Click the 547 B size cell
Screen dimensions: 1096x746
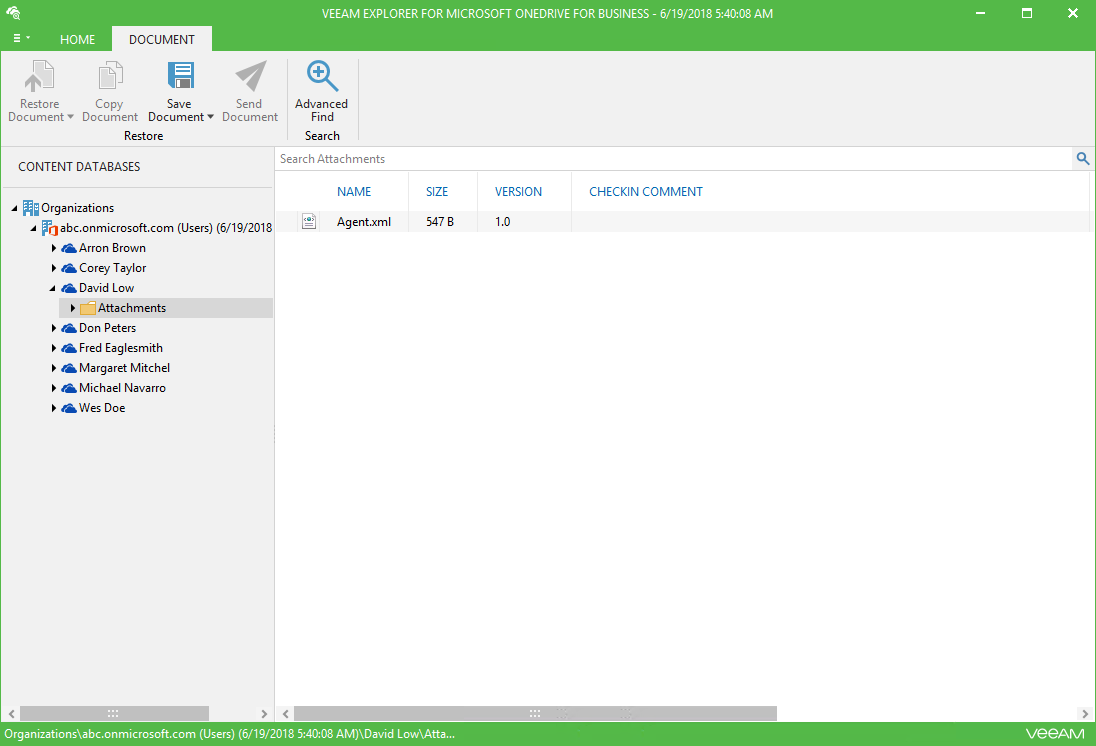(440, 222)
